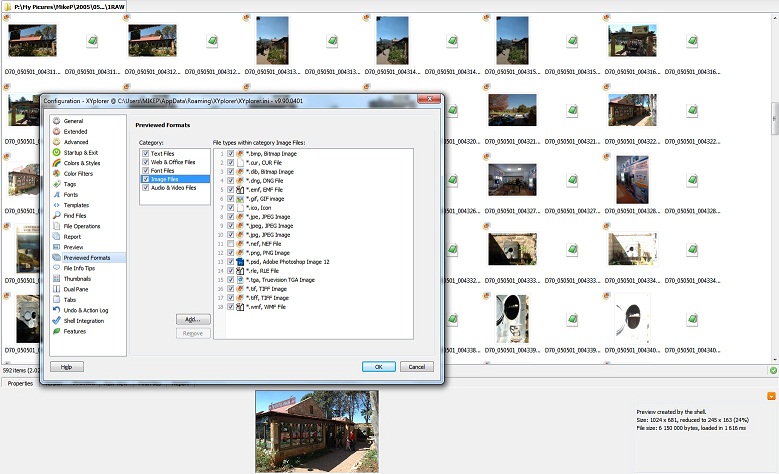Click the Add... button
This screenshot has width=779, height=474.
click(x=192, y=319)
